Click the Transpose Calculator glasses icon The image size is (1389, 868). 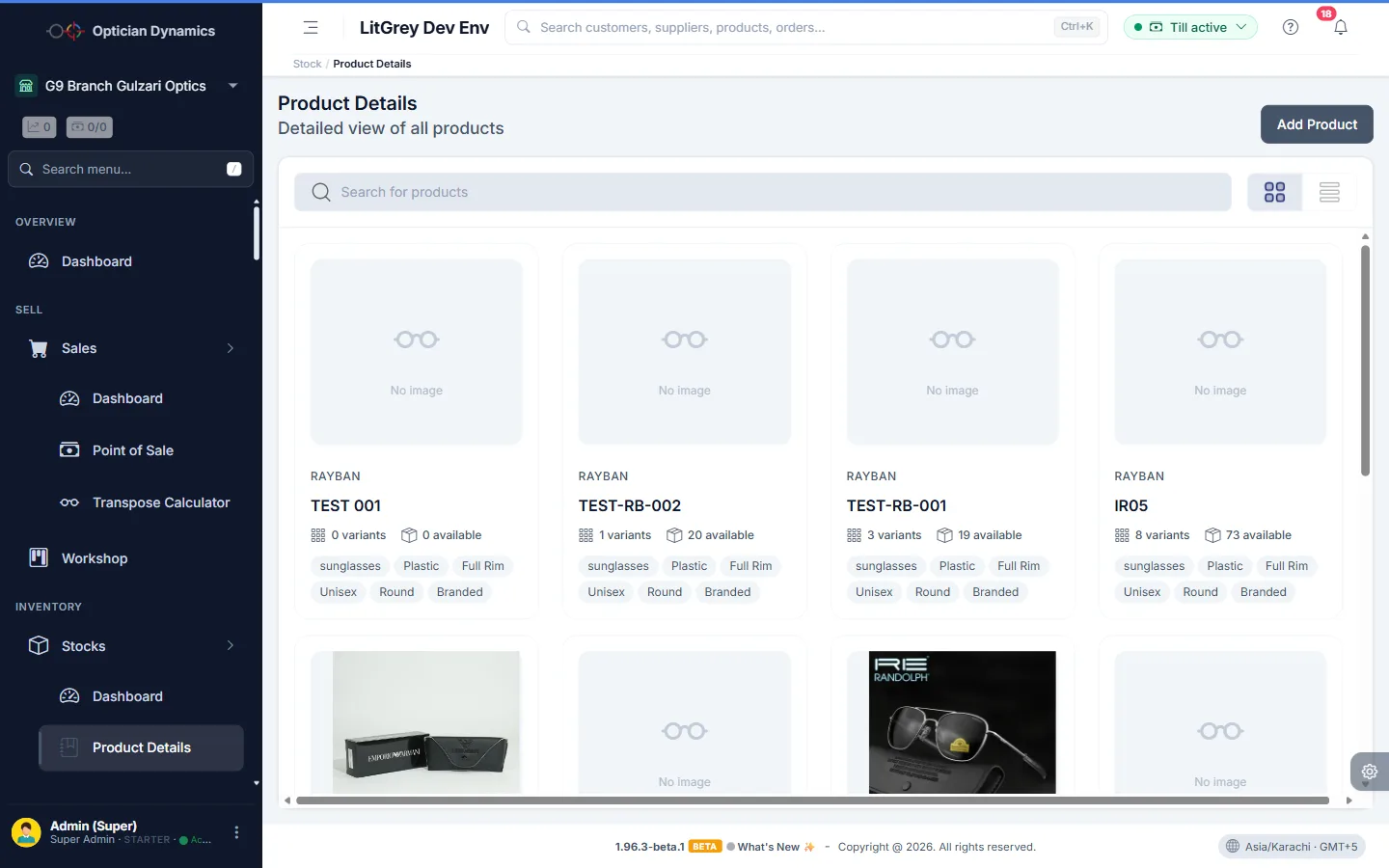[69, 502]
